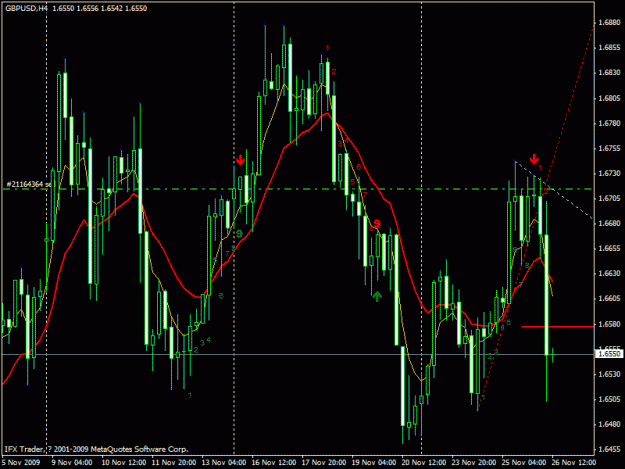
Task: Click the 25 Nov 04:00 time label
Action: point(524,462)
